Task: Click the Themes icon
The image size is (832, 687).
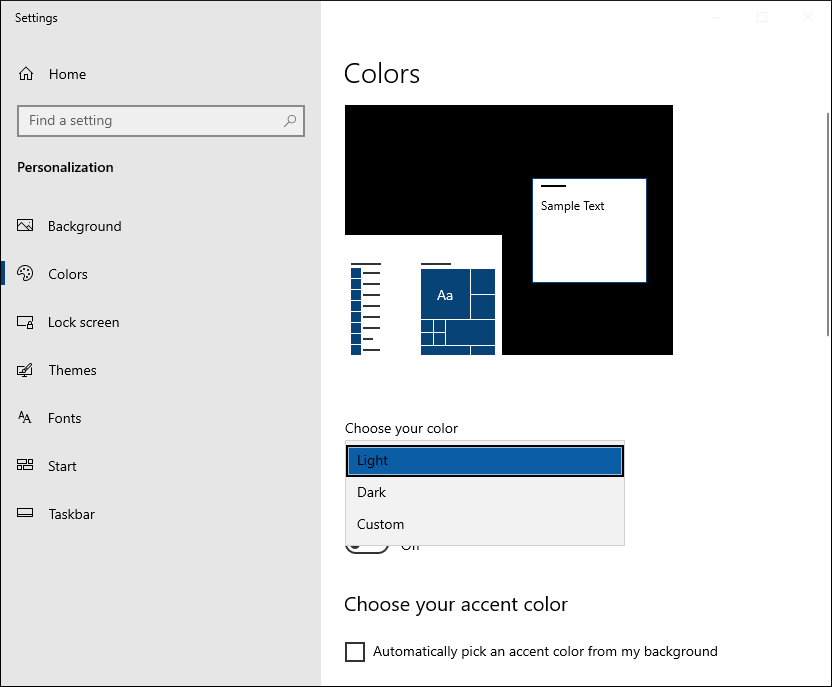Action: 26,370
